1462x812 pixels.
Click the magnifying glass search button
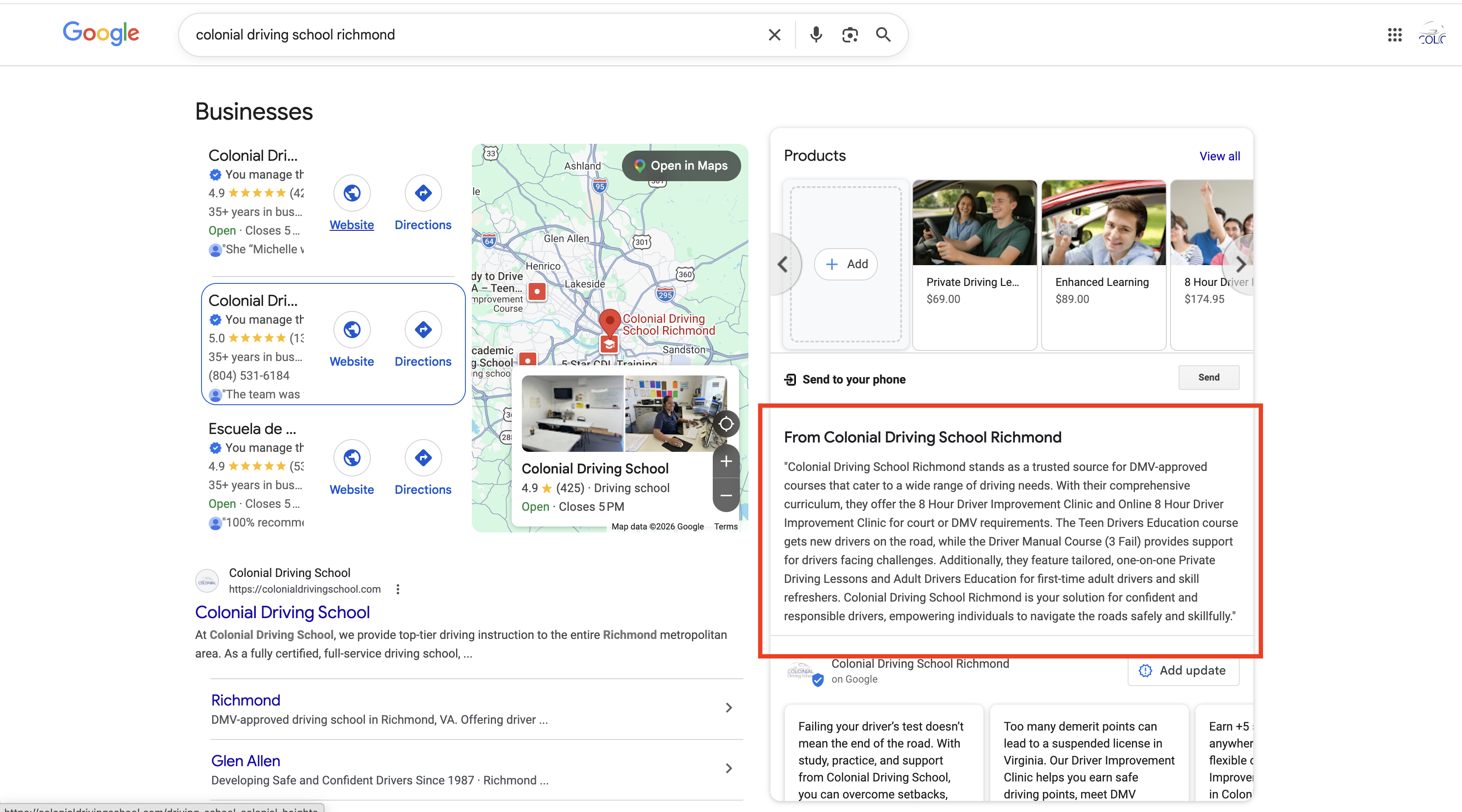click(x=883, y=35)
